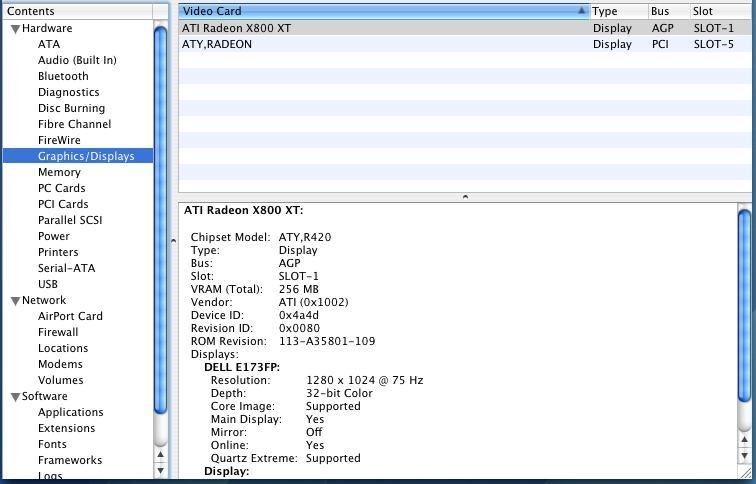Select Fibre Channel entry
Screen dimensions: 756x484
[x=74, y=124]
